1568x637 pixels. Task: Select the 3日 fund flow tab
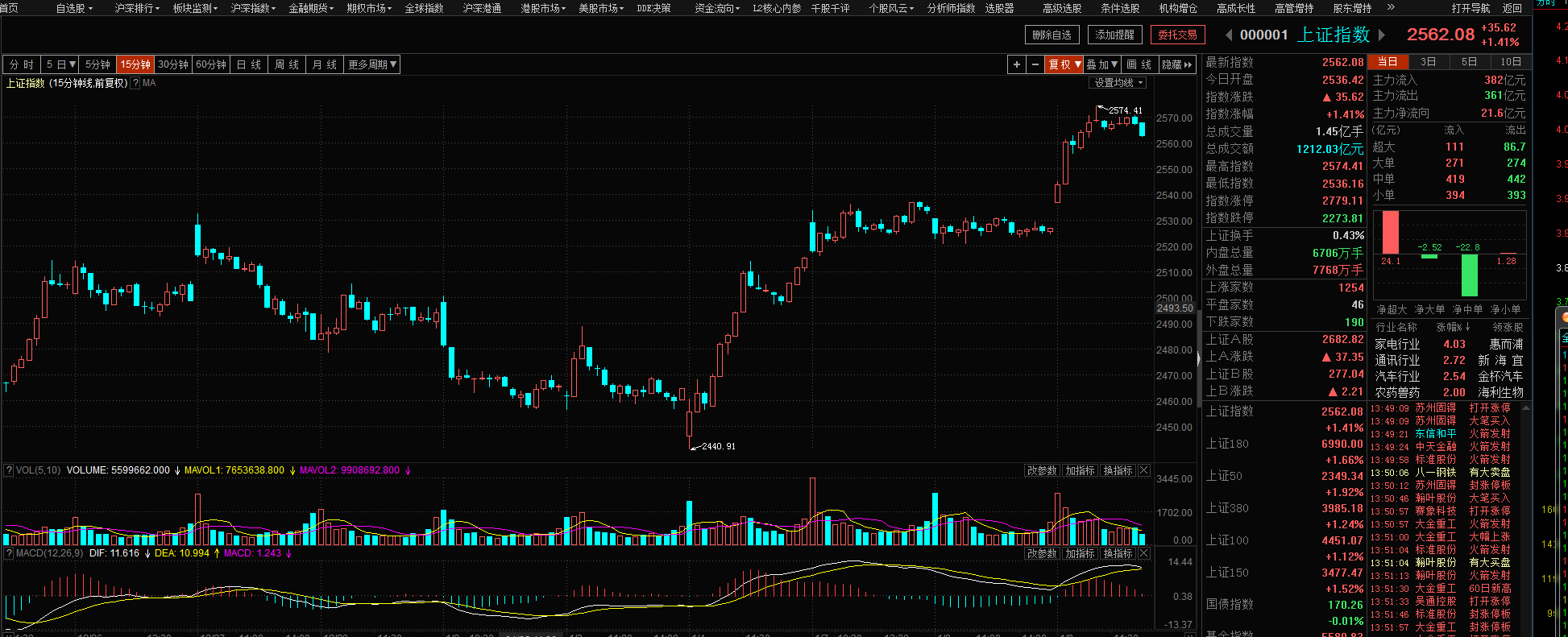click(x=1429, y=61)
